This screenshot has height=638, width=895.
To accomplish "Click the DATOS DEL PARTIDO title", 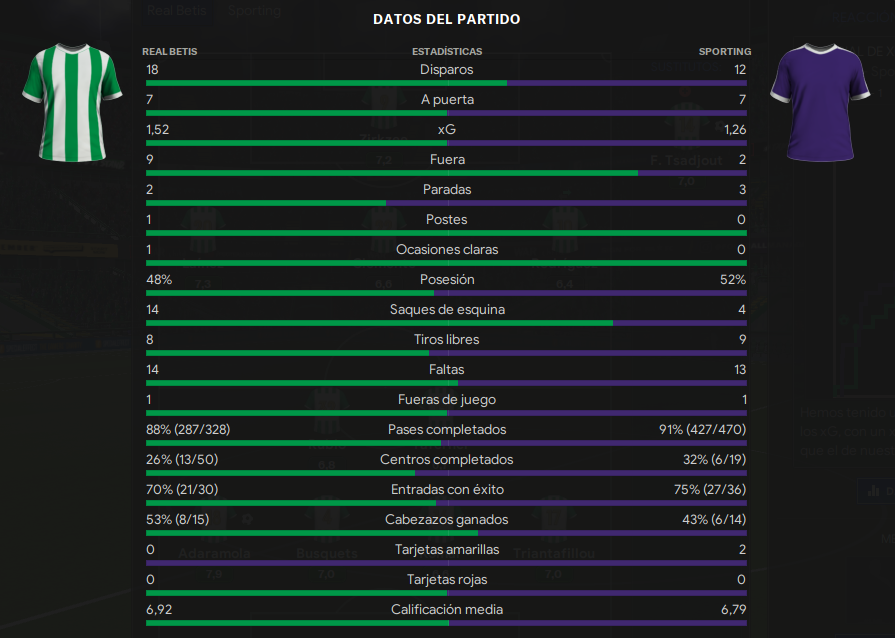I will pos(447,19).
